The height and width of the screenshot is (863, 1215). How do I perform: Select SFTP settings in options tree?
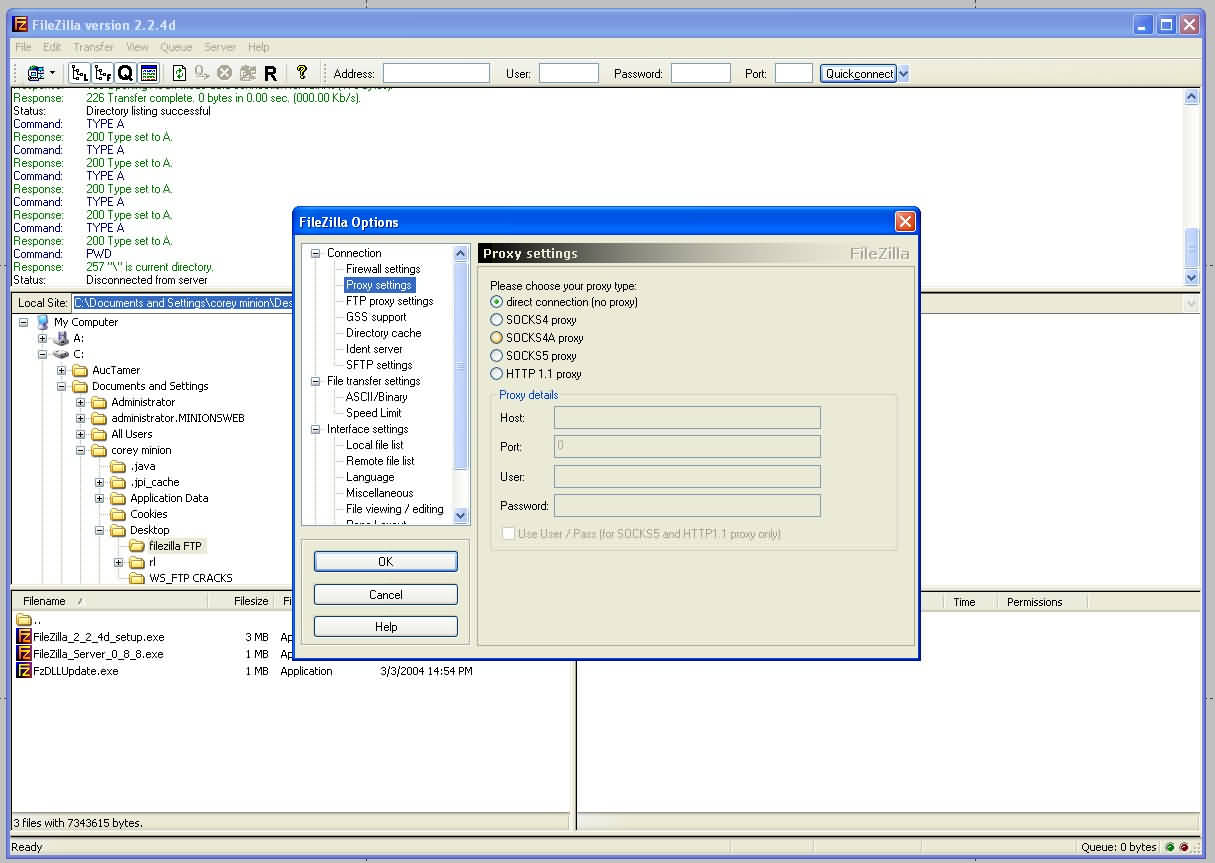click(379, 365)
